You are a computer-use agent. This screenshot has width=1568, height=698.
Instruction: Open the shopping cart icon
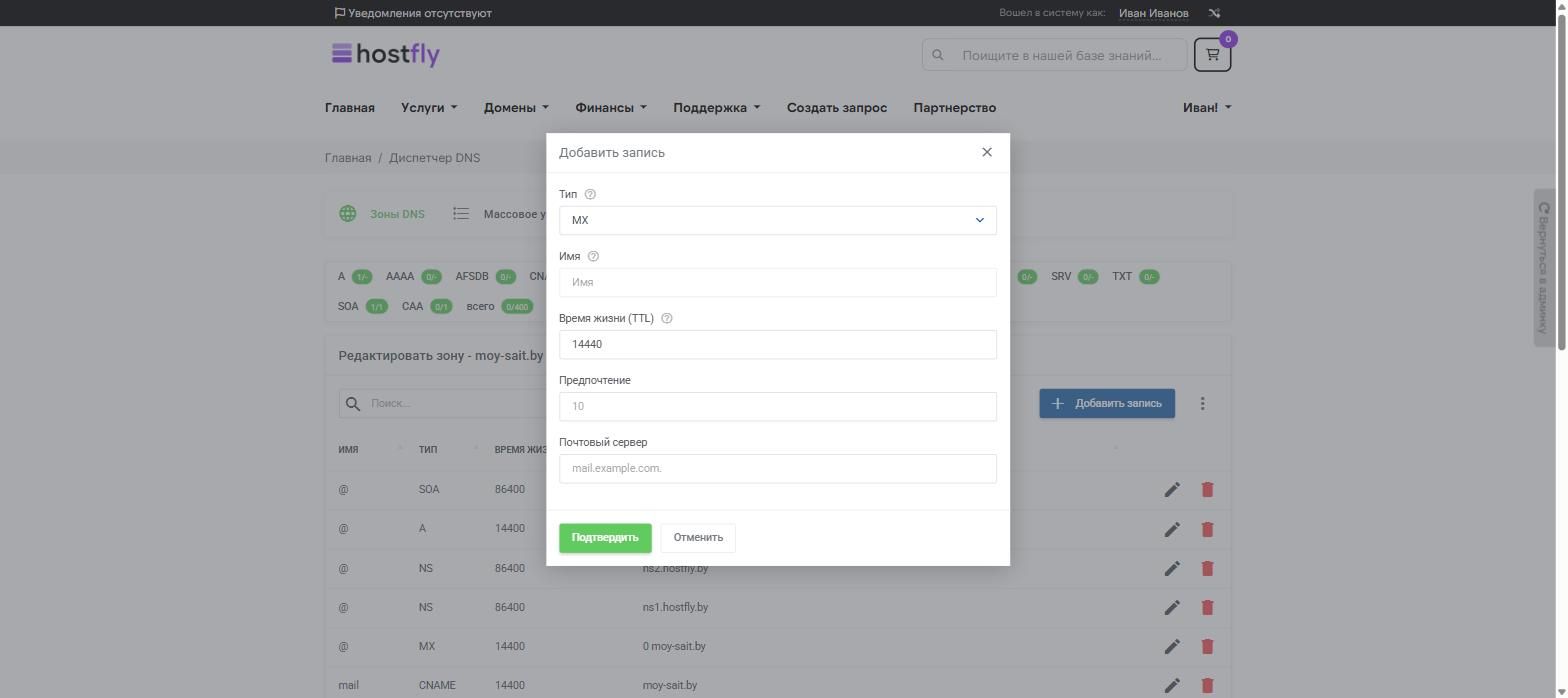(1212, 54)
